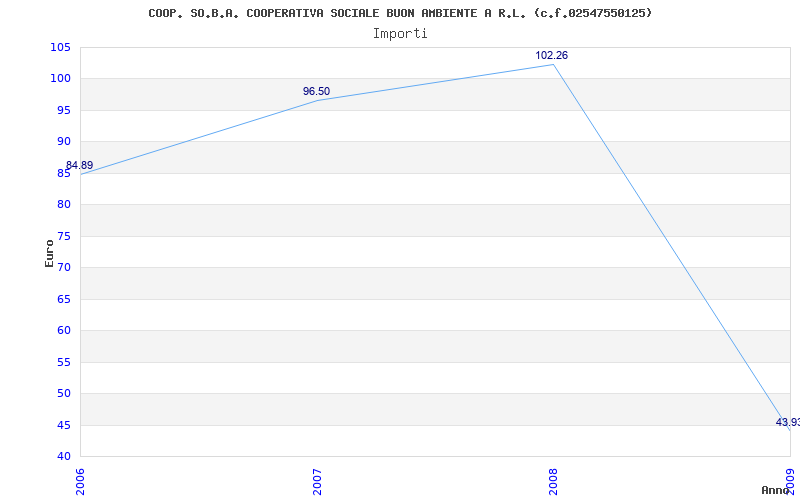The height and width of the screenshot is (500, 800).
Task: Click the 55 y-axis tick label
Action: (x=63, y=362)
